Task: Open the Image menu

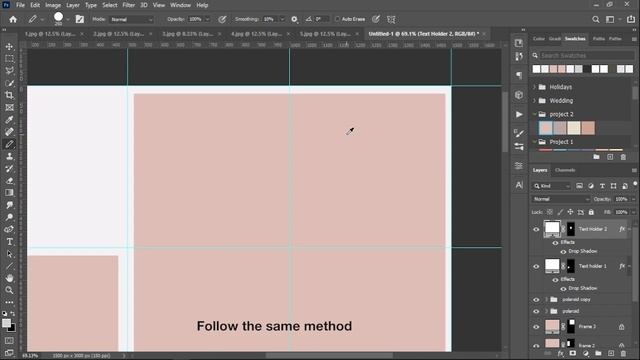Action: tap(53, 5)
